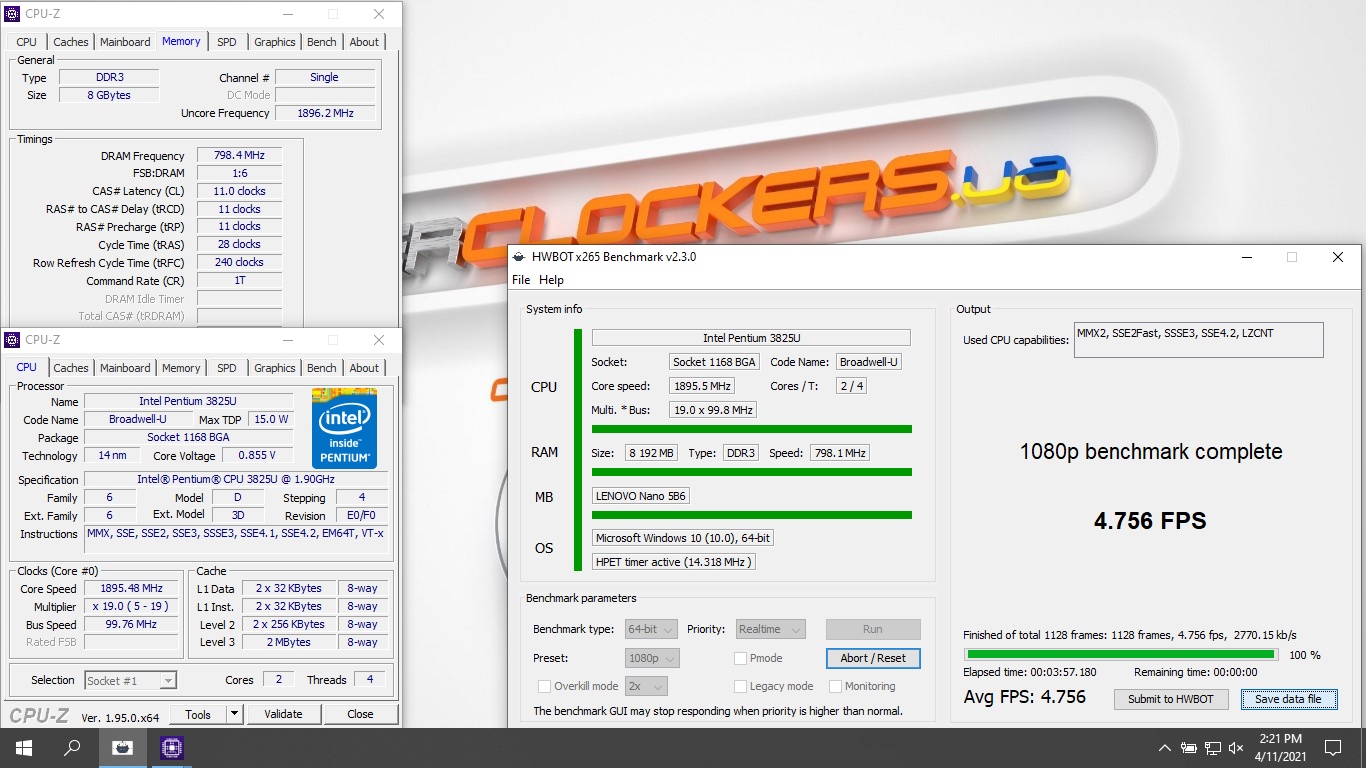Show hidden system tray icons
This screenshot has height=768, width=1366.
[1165, 748]
